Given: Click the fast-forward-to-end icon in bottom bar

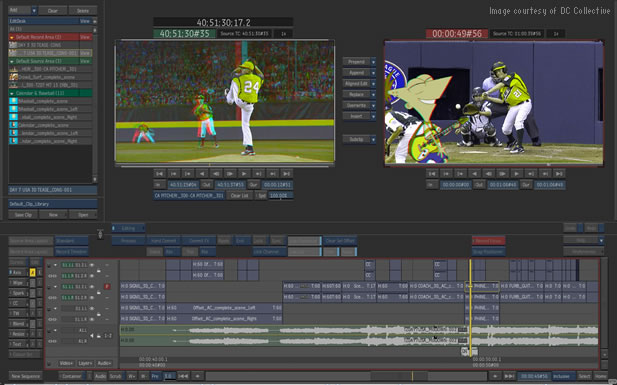Looking at the screenshot, I should click(x=509, y=376).
